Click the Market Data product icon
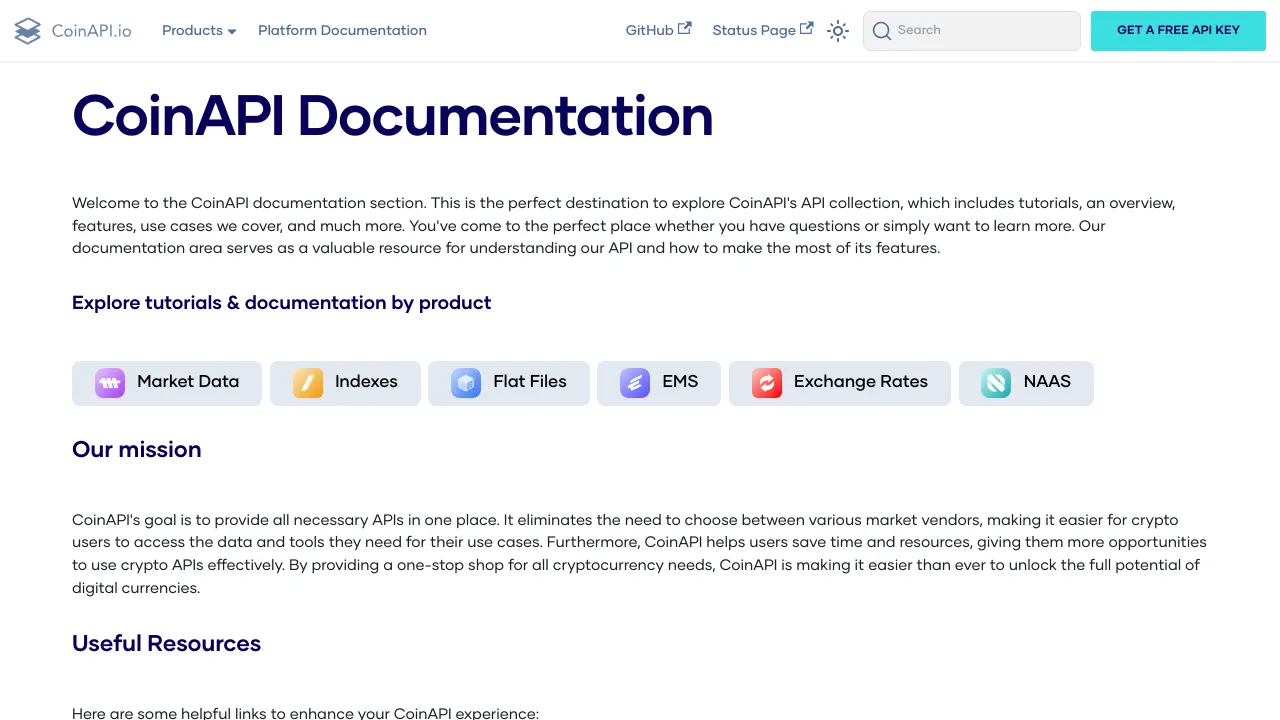This screenshot has width=1280, height=720. coord(110,383)
